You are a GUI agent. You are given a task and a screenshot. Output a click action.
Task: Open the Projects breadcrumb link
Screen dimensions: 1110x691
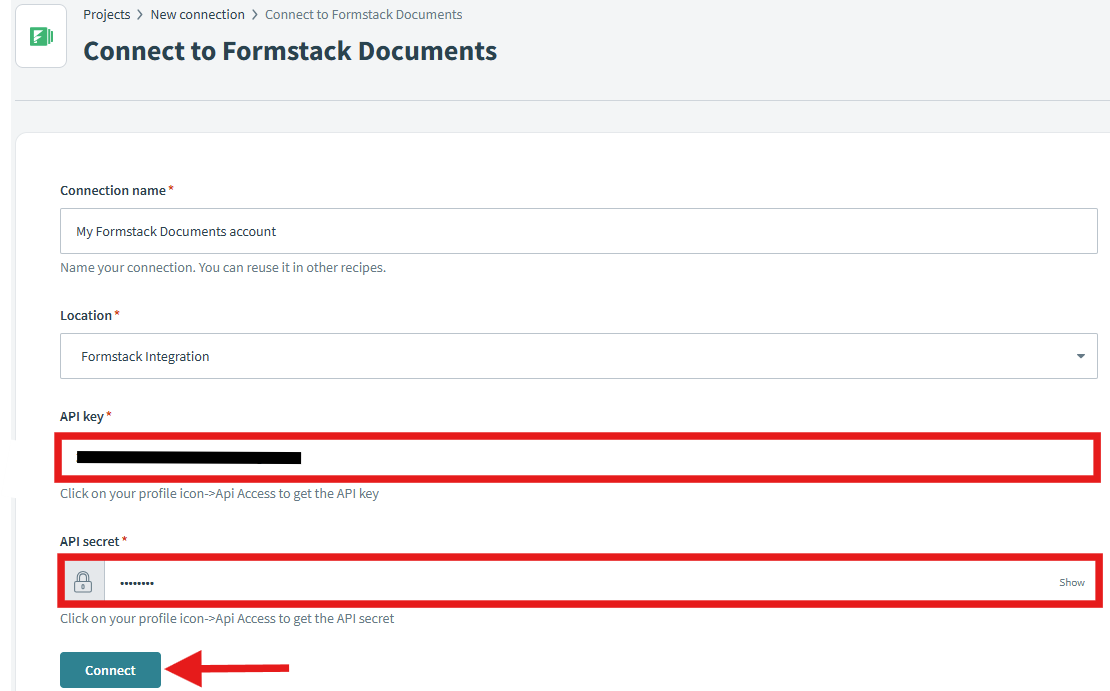coord(107,14)
